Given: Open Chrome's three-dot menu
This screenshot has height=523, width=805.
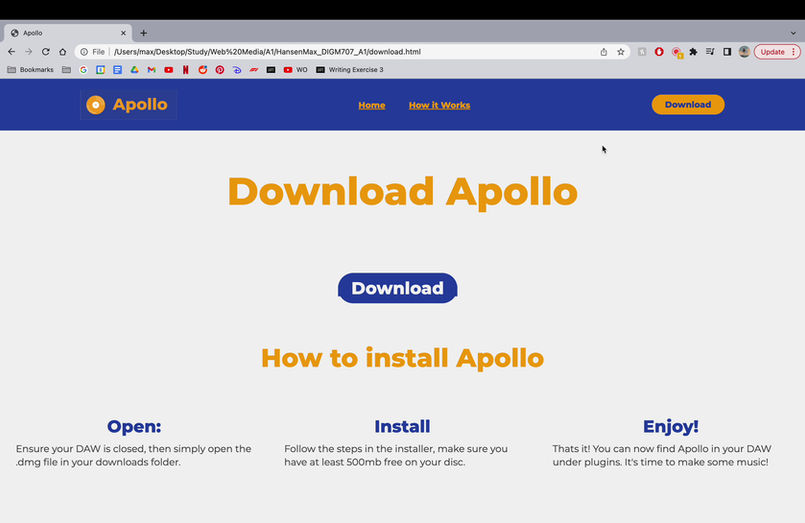Looking at the screenshot, I should tap(794, 52).
